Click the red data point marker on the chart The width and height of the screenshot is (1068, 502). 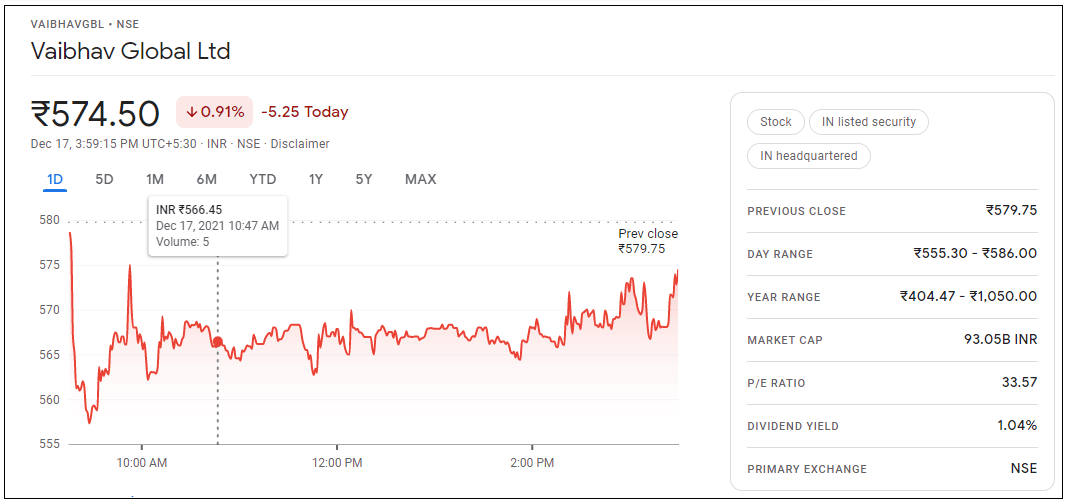[217, 342]
